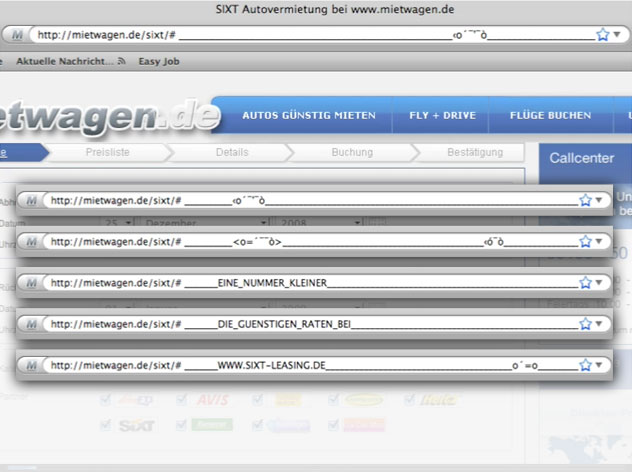Open the FLY + DRIVE tab
632x472 pixels.
coord(442,115)
